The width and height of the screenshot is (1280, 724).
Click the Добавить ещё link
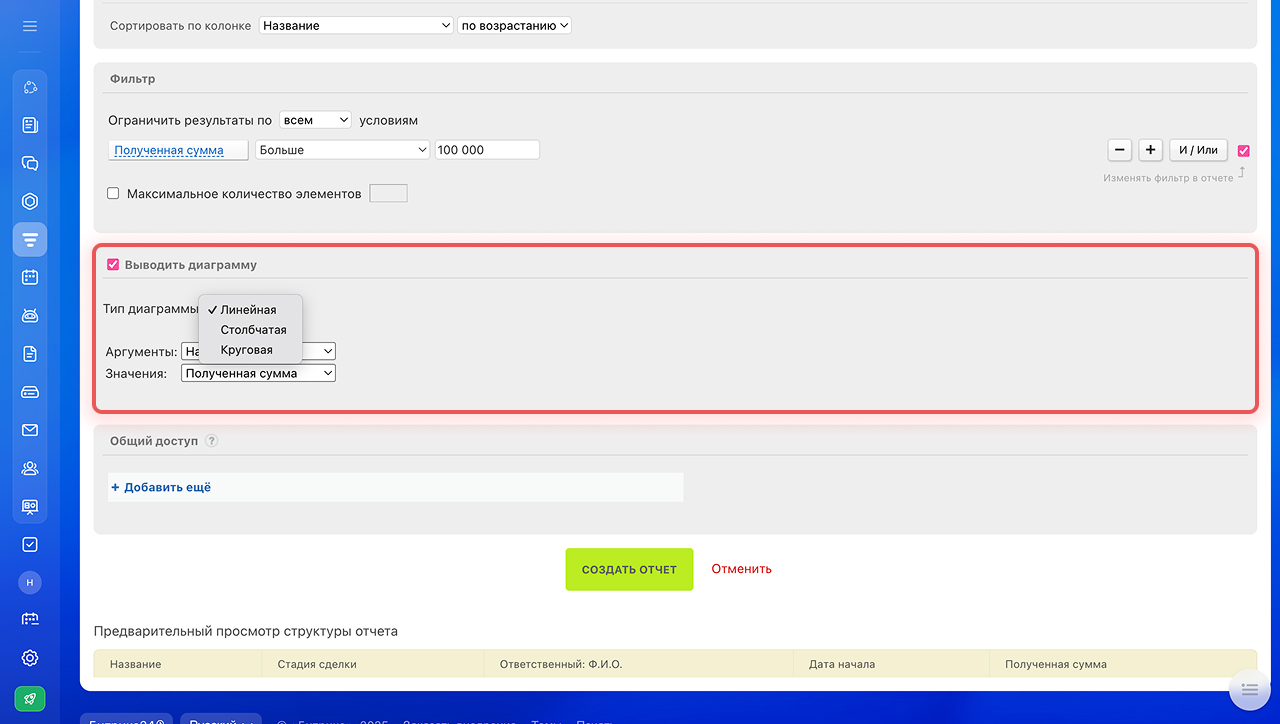[161, 487]
